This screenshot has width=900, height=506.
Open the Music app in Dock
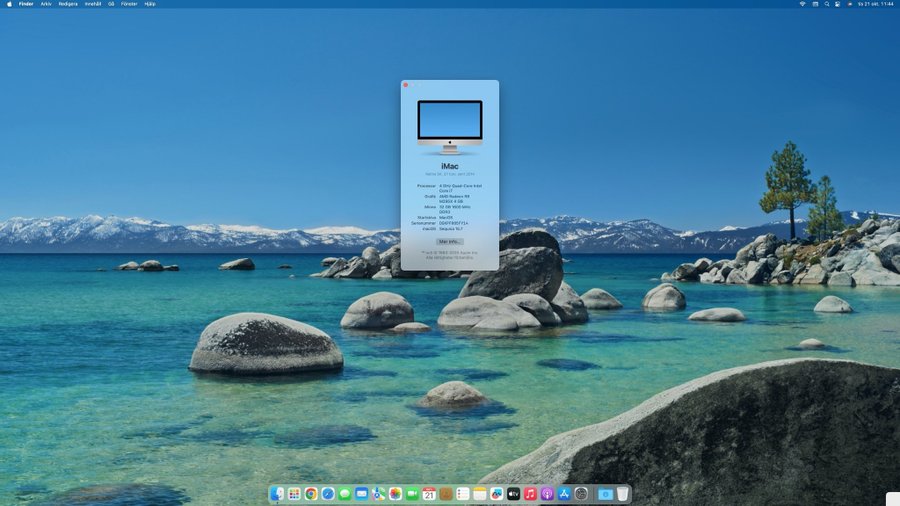[x=530, y=494]
